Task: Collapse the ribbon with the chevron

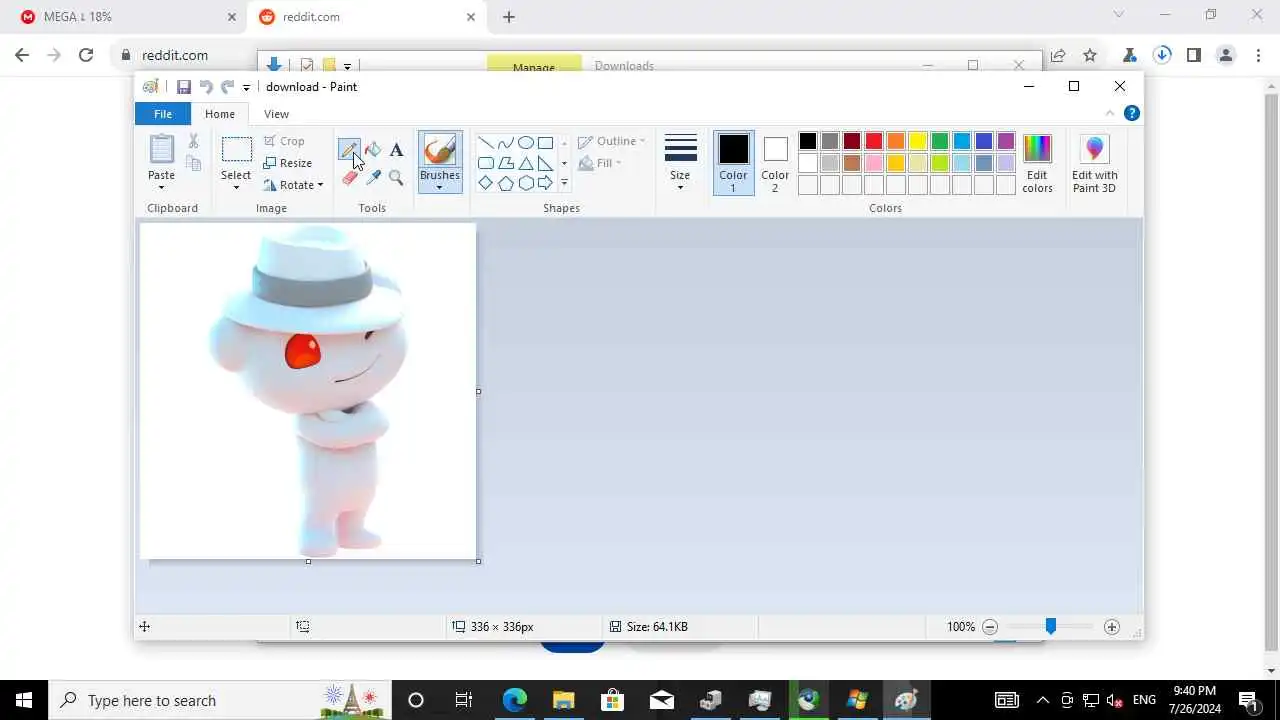Action: click(x=1110, y=114)
